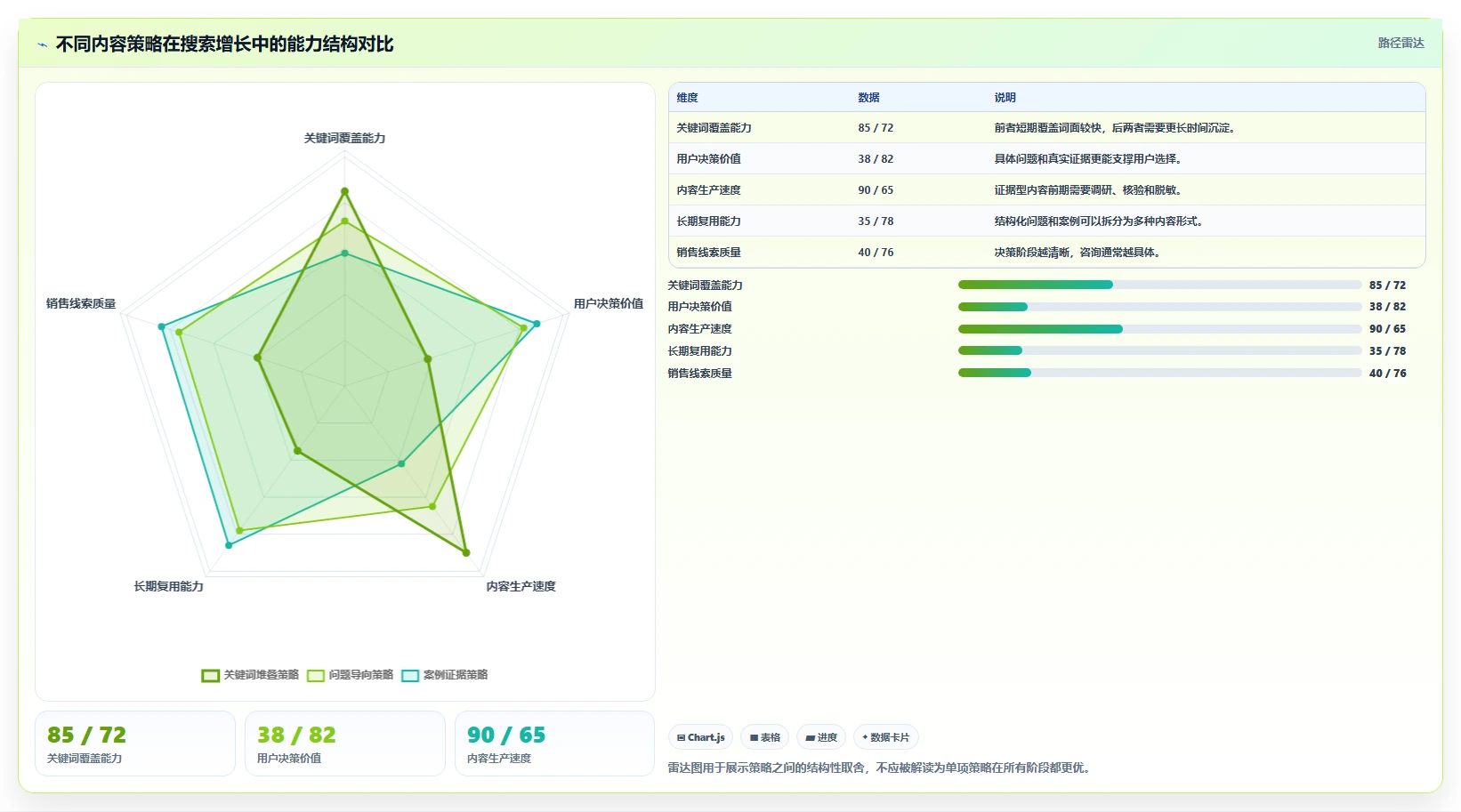Click the 85 / 72 value beside the progress bars
The height and width of the screenshot is (812, 1461).
[1387, 285]
